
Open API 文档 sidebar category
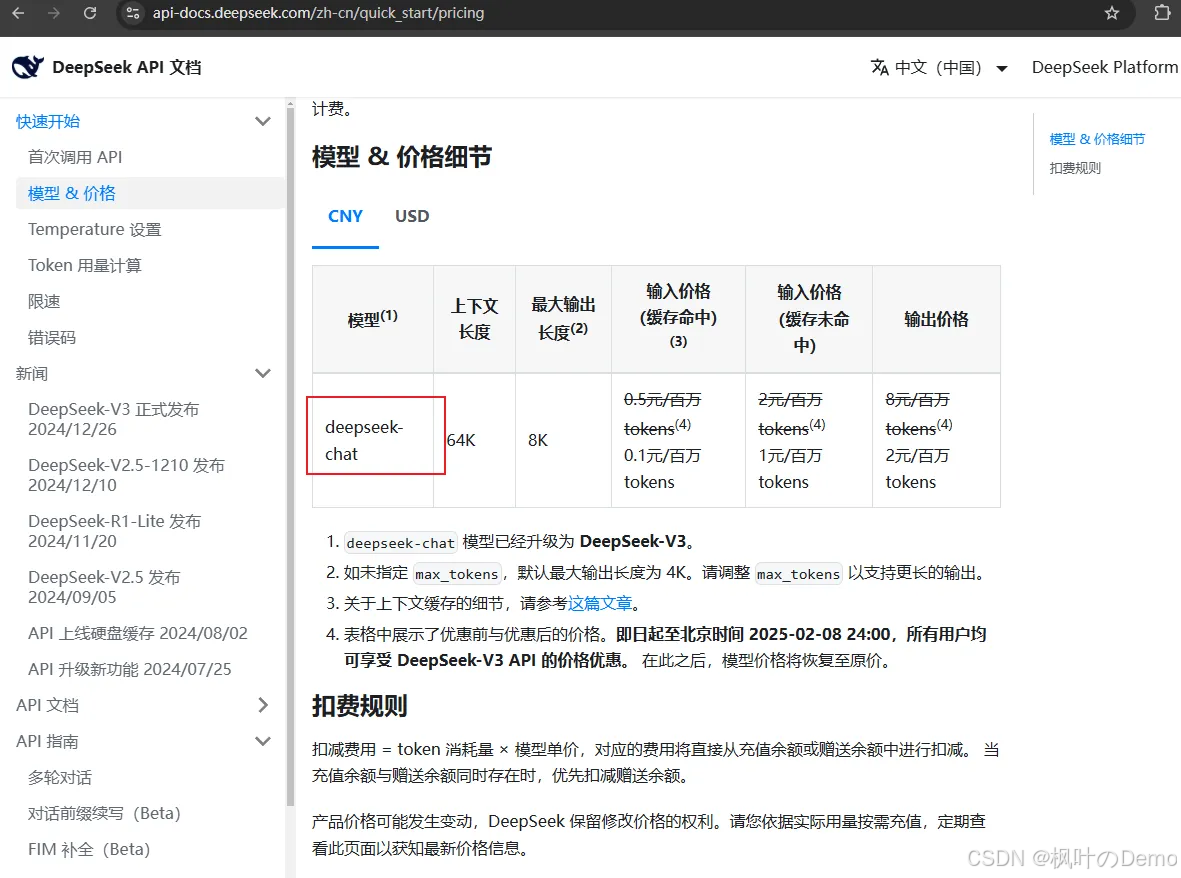pyautogui.click(x=47, y=705)
